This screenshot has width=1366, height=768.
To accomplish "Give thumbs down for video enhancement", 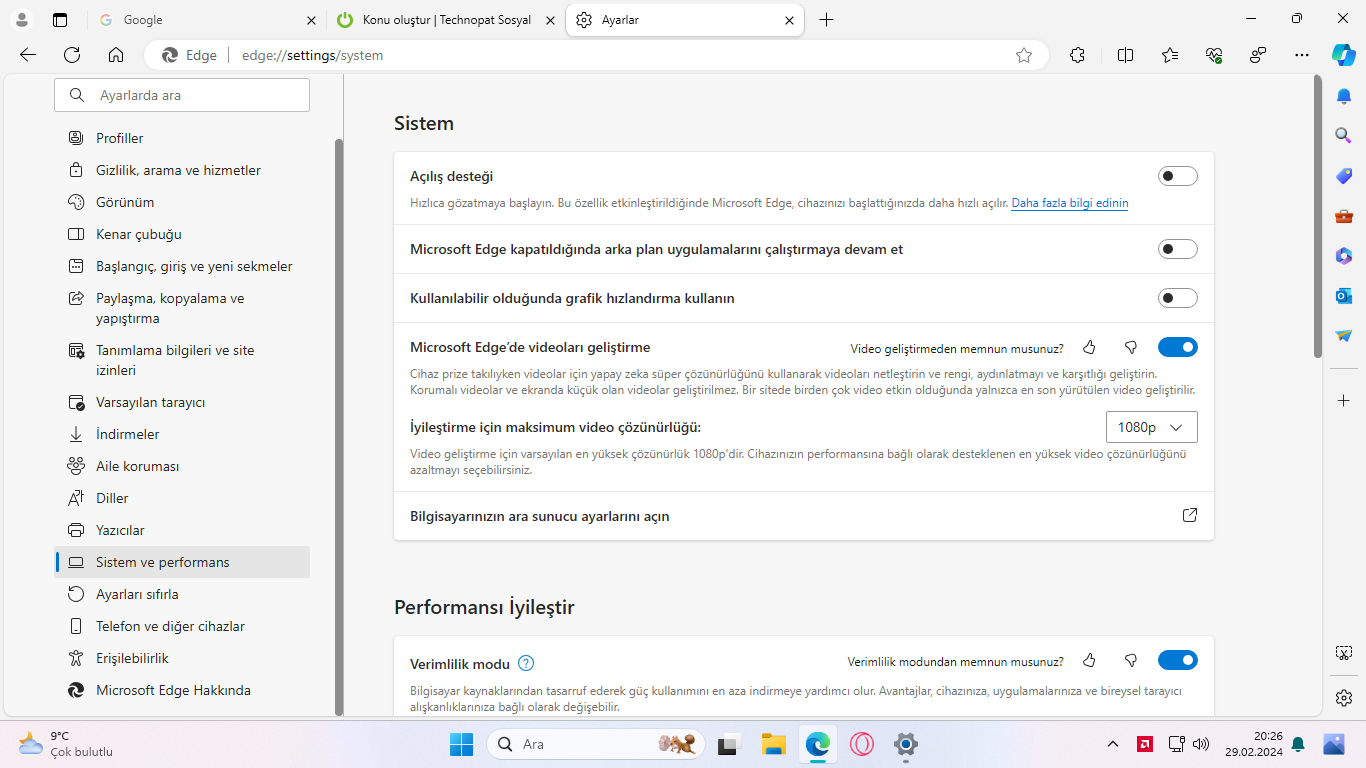I will [x=1131, y=347].
